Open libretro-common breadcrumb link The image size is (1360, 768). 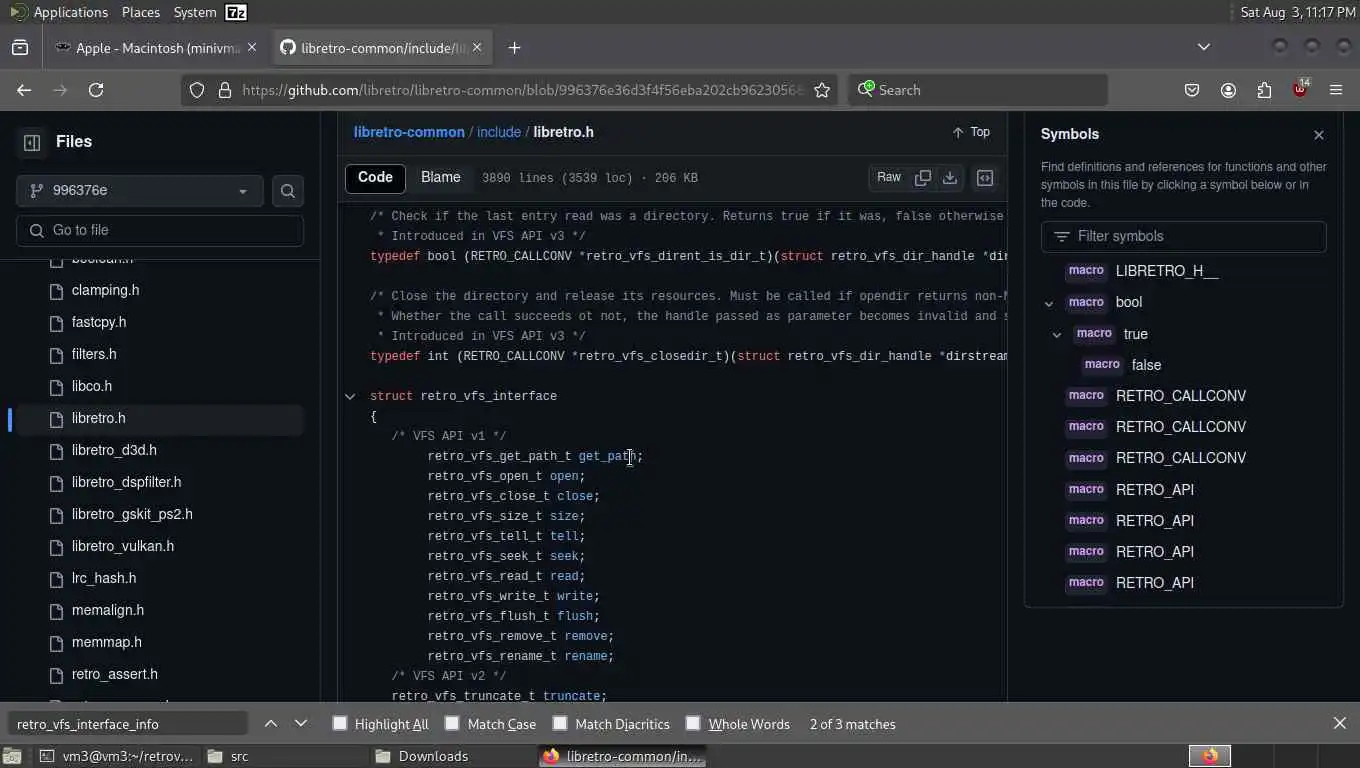(x=409, y=132)
